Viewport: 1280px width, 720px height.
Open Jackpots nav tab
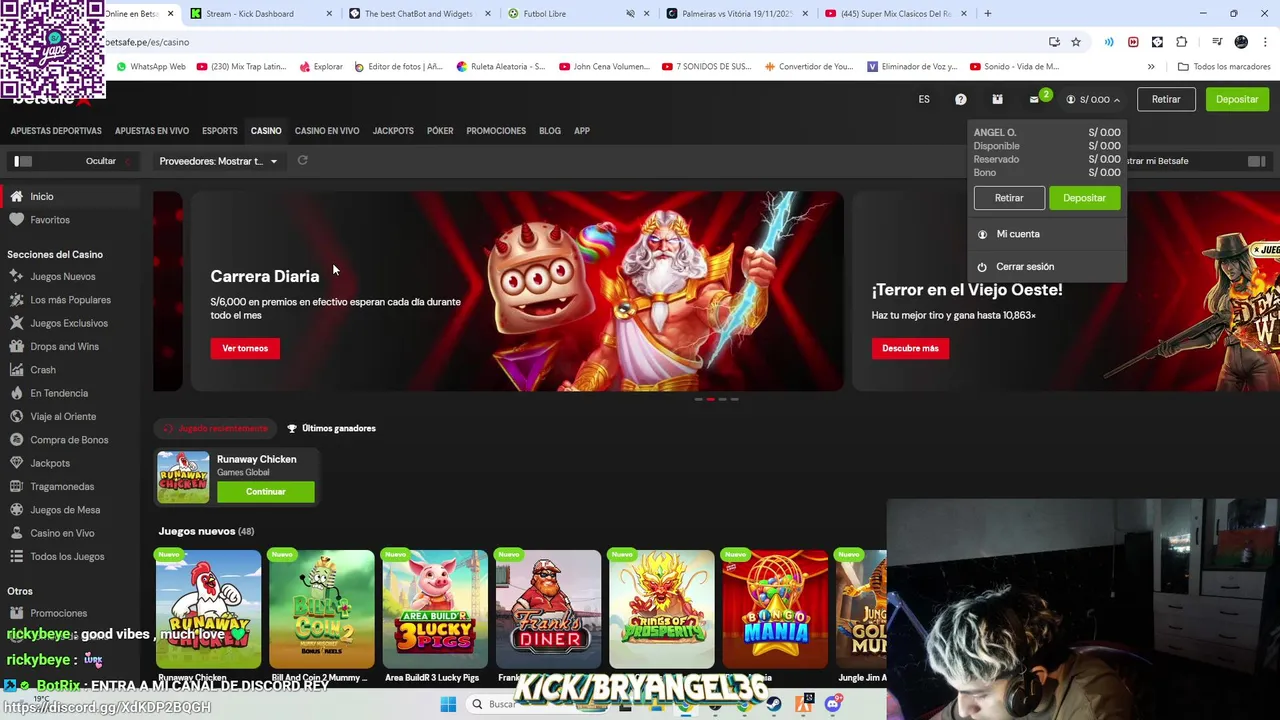click(393, 131)
